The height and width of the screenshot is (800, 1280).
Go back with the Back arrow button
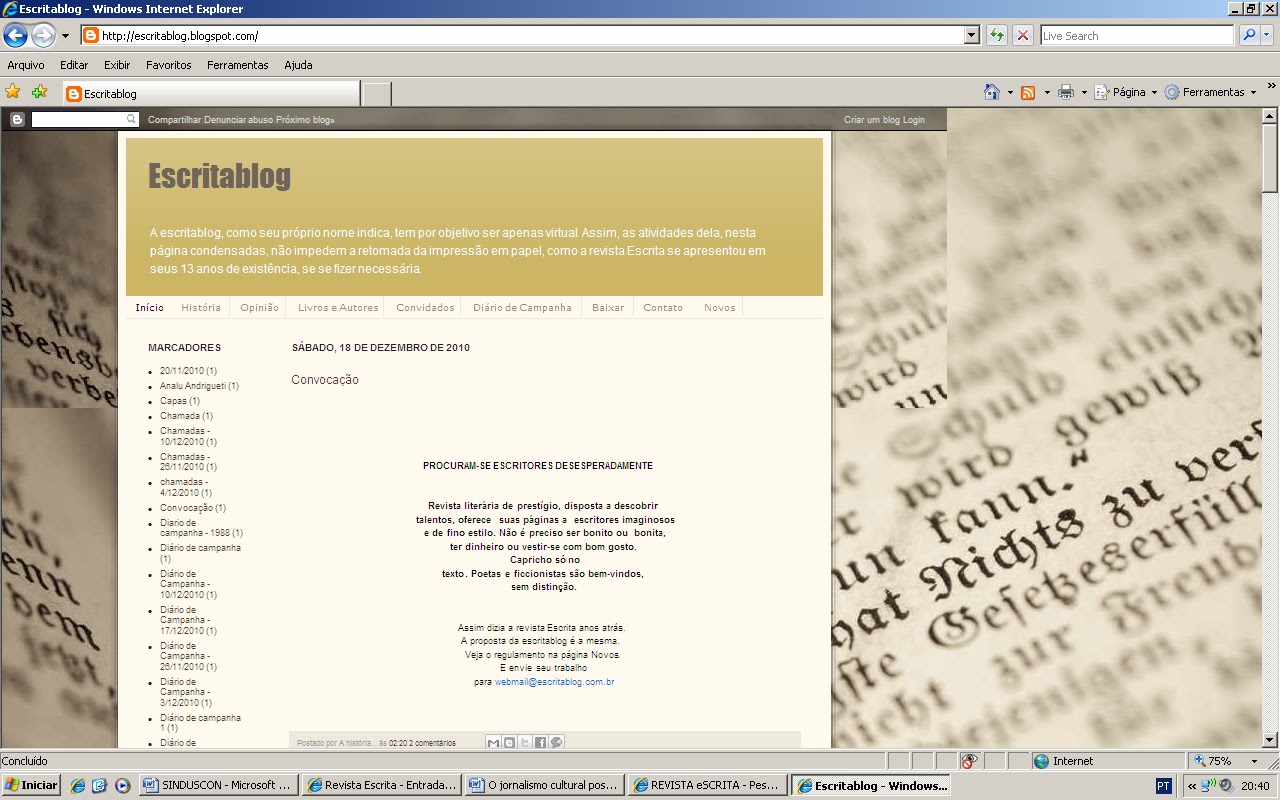point(15,36)
